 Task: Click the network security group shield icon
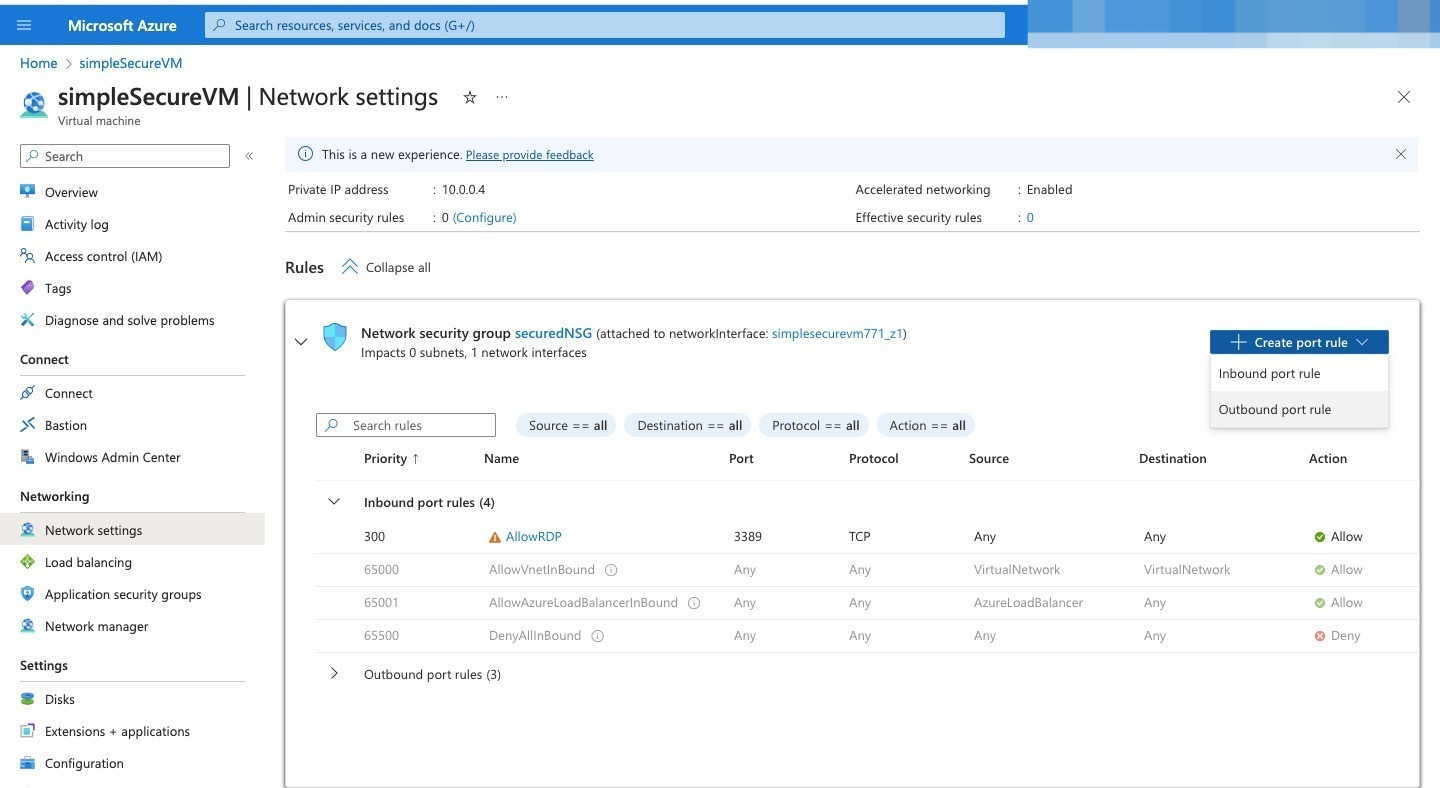tap(335, 337)
